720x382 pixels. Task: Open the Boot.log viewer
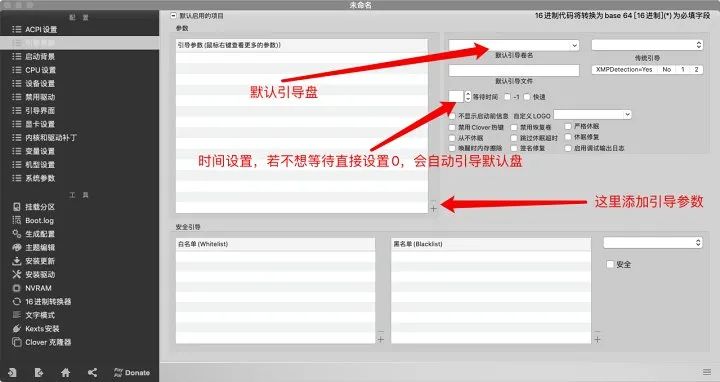[x=33, y=220]
